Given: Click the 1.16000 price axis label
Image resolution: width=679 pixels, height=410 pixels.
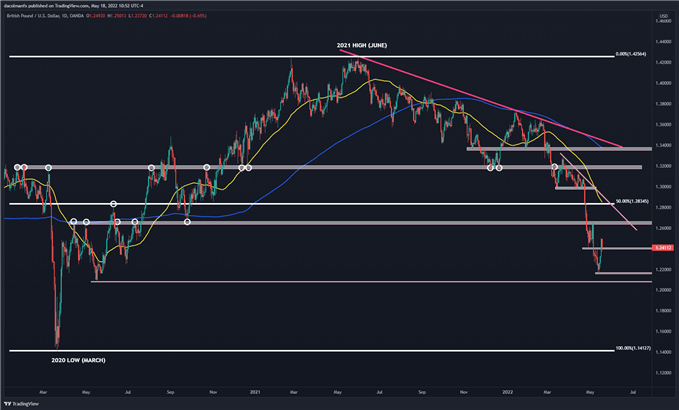Looking at the screenshot, I should coord(663,331).
